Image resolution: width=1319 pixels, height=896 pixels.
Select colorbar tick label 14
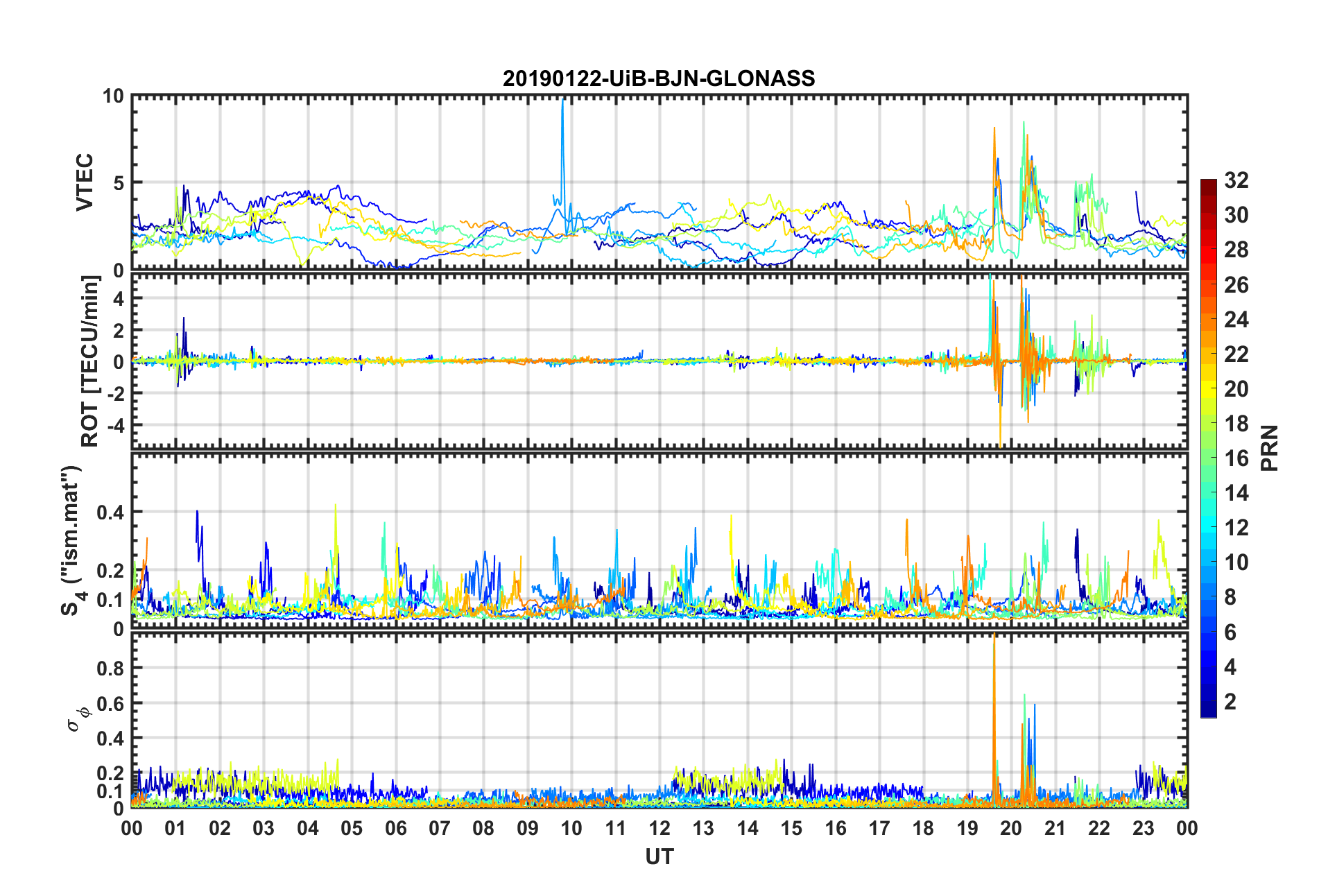pos(1236,493)
